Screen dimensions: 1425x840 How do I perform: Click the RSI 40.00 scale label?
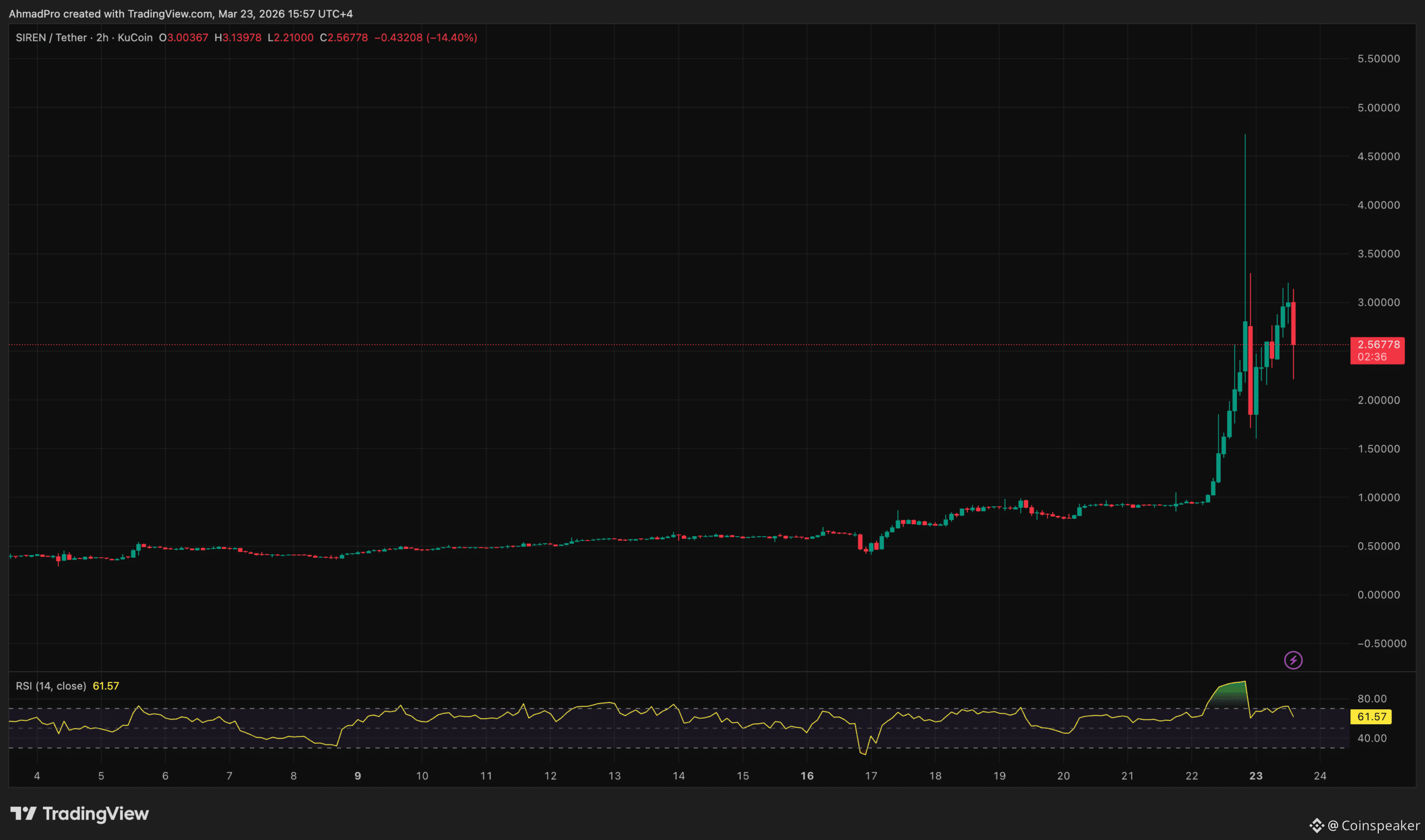pyautogui.click(x=1372, y=738)
